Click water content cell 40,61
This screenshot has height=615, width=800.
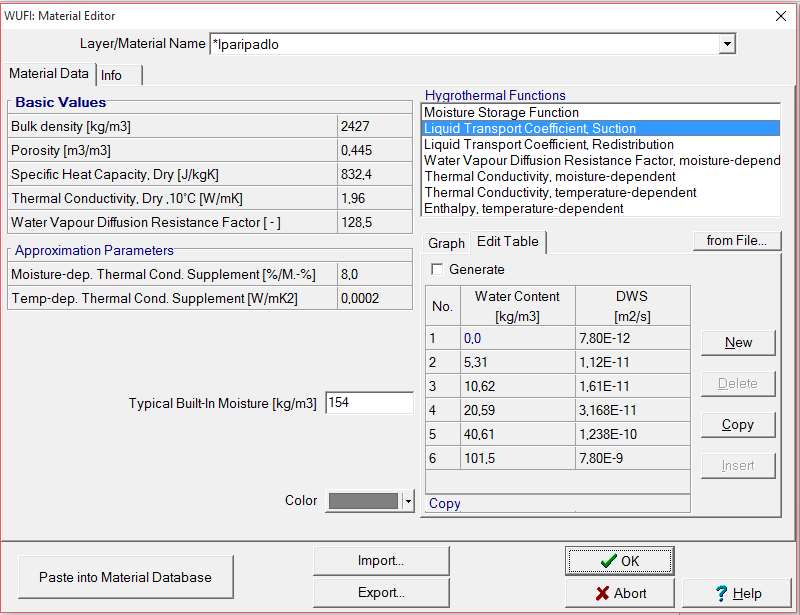(518, 434)
